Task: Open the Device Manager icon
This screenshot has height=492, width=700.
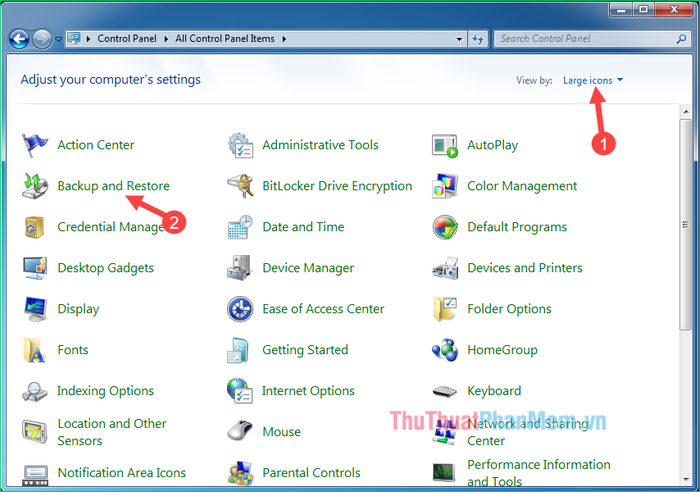Action: coord(239,268)
